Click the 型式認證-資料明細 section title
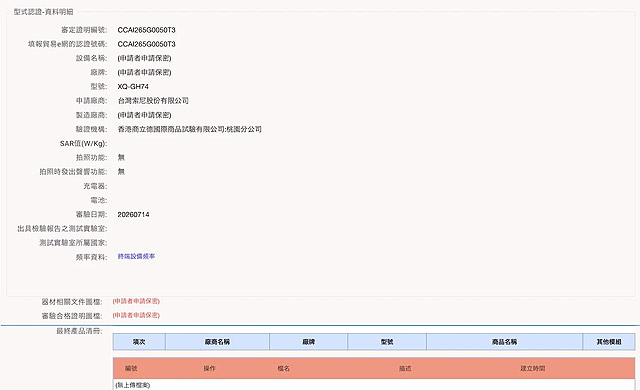 [x=43, y=12]
